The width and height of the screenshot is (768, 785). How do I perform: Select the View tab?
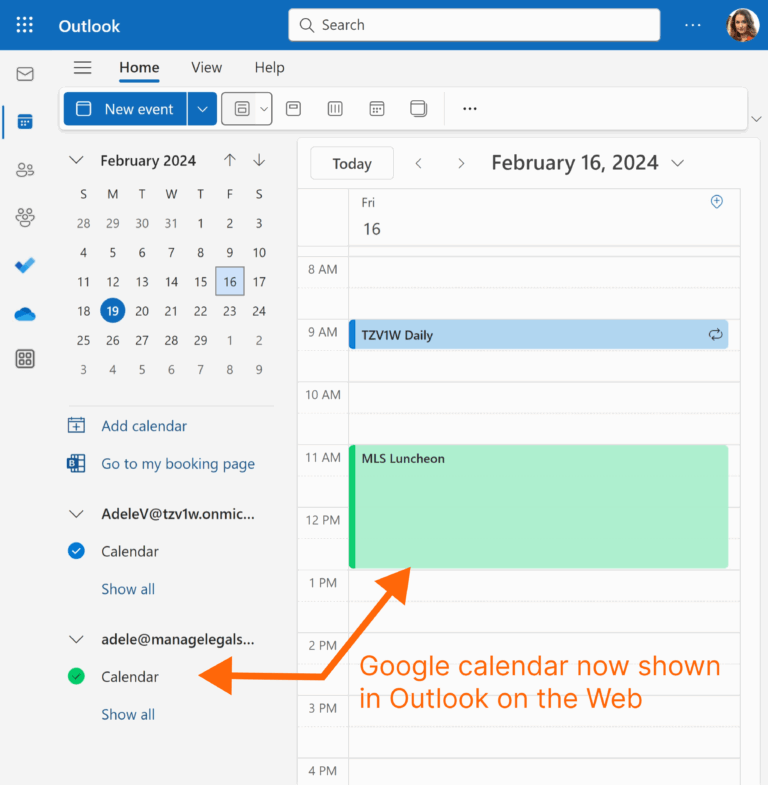[x=206, y=68]
